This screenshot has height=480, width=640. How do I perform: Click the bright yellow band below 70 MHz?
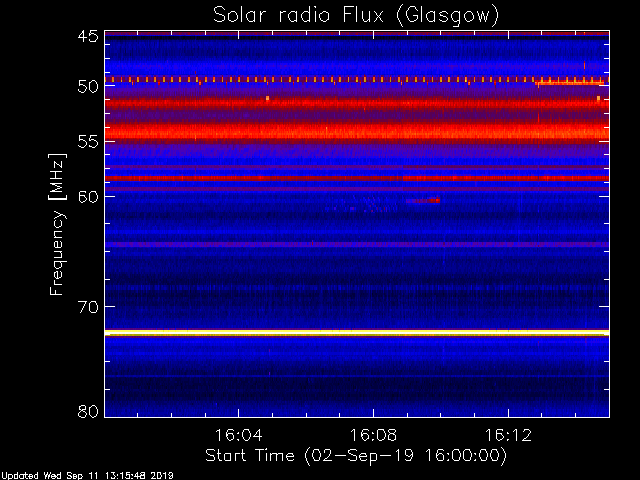357,333
